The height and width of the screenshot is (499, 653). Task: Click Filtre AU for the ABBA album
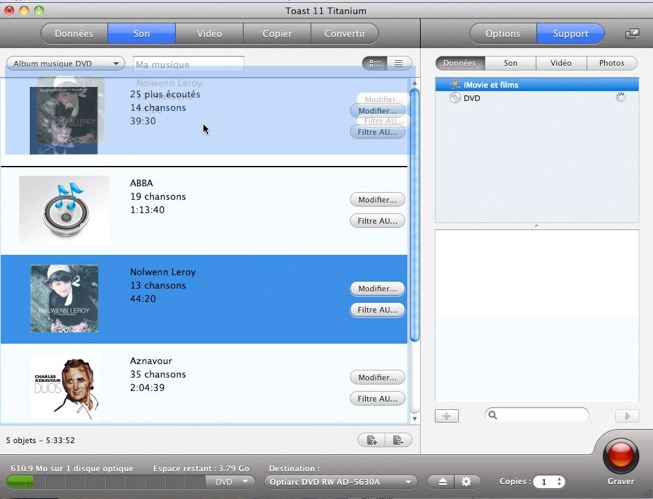tap(377, 221)
